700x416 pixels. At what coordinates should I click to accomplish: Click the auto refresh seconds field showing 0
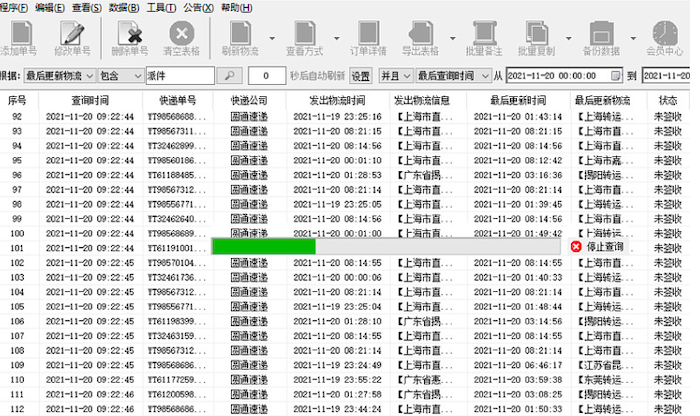(x=267, y=76)
